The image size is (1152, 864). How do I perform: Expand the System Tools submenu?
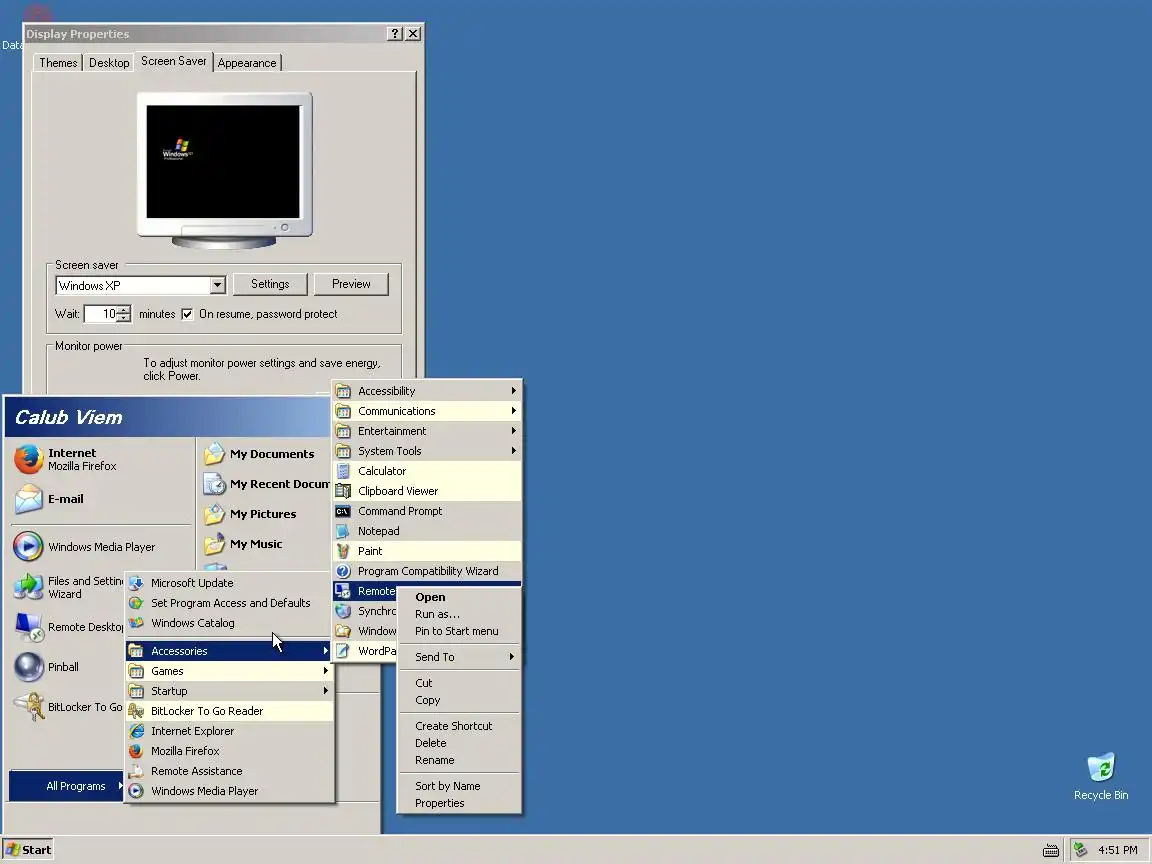coord(427,451)
